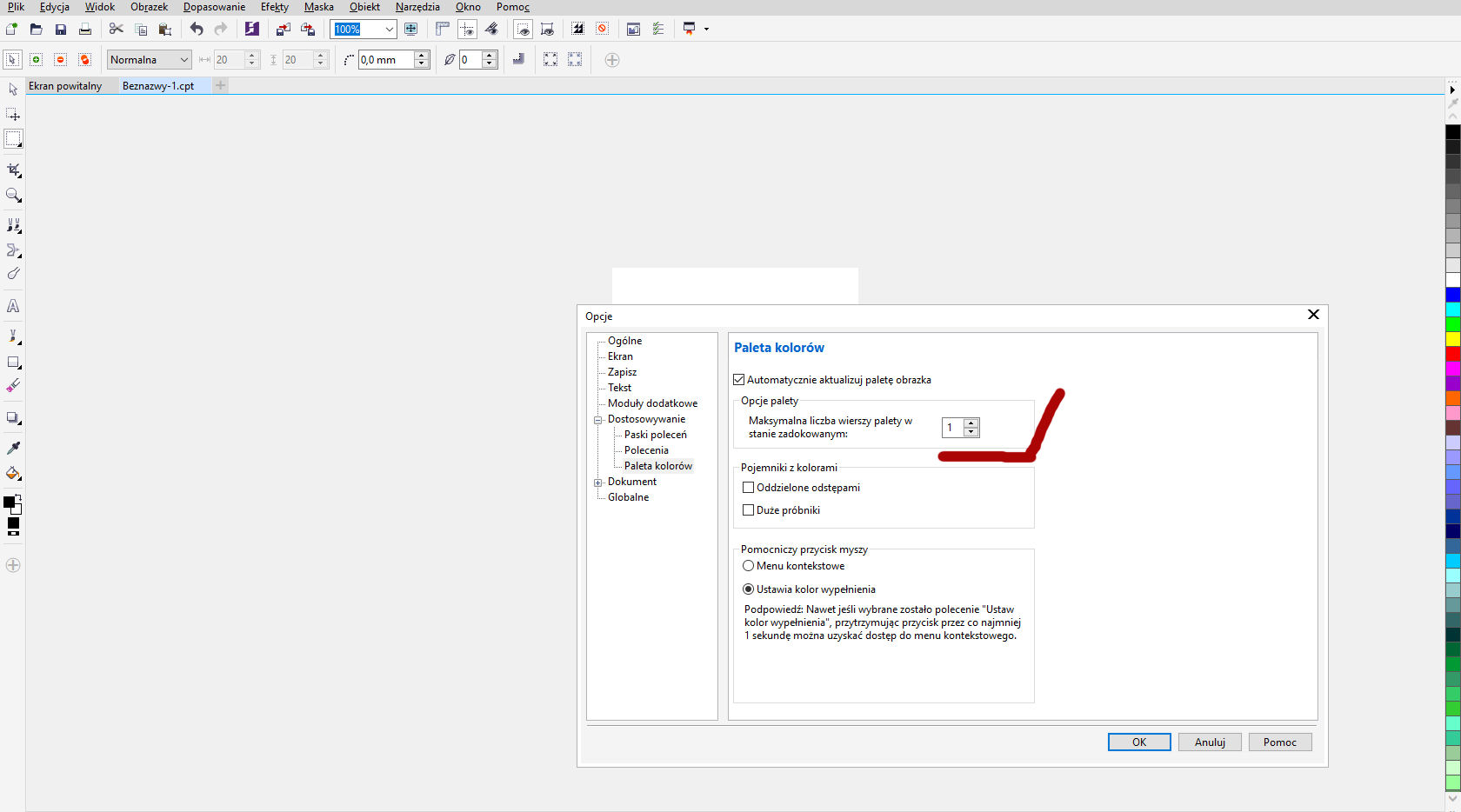Click the Cut scissors icon
The height and width of the screenshot is (812, 1461).
click(116, 30)
